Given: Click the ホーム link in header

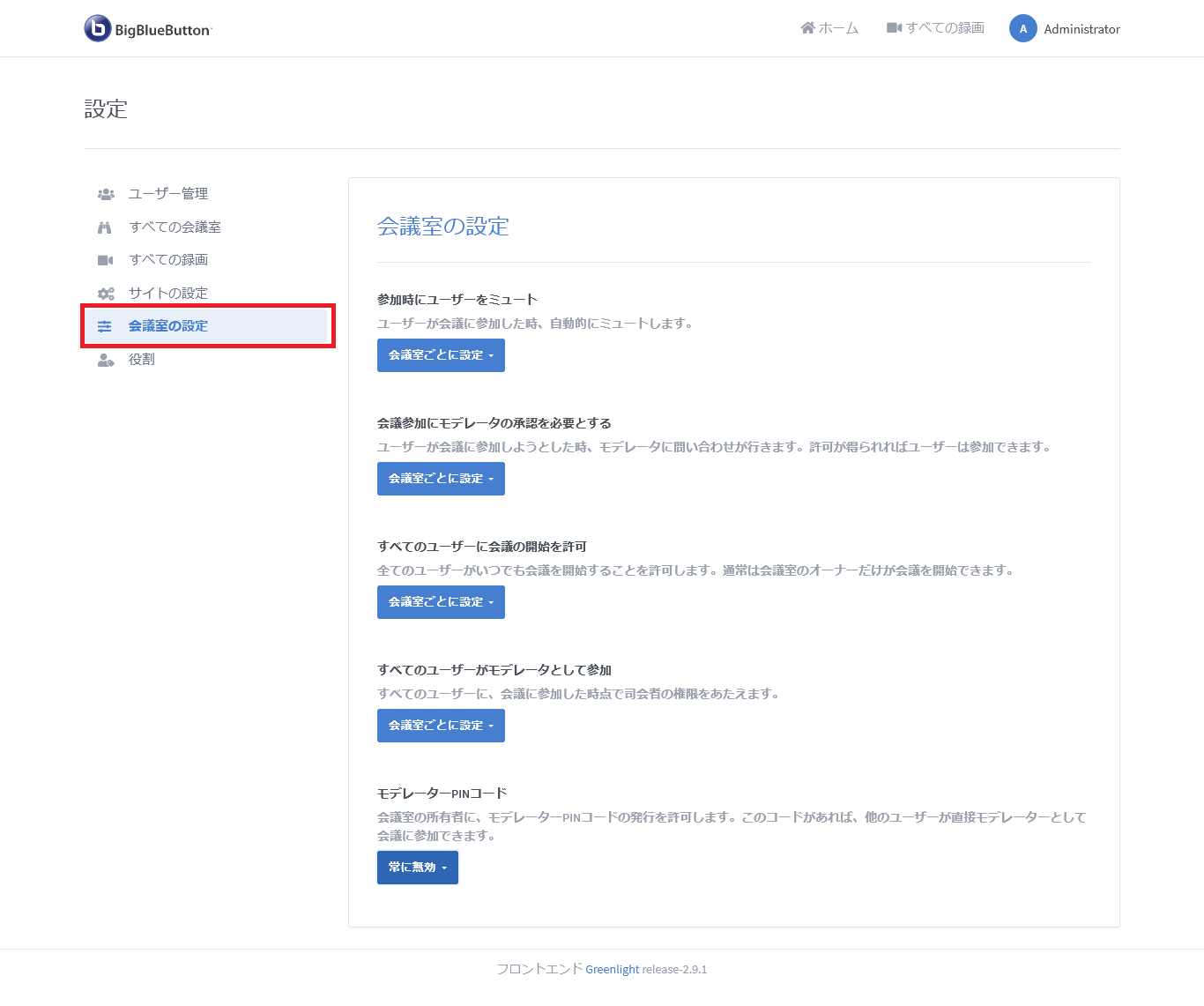Looking at the screenshot, I should (829, 28).
